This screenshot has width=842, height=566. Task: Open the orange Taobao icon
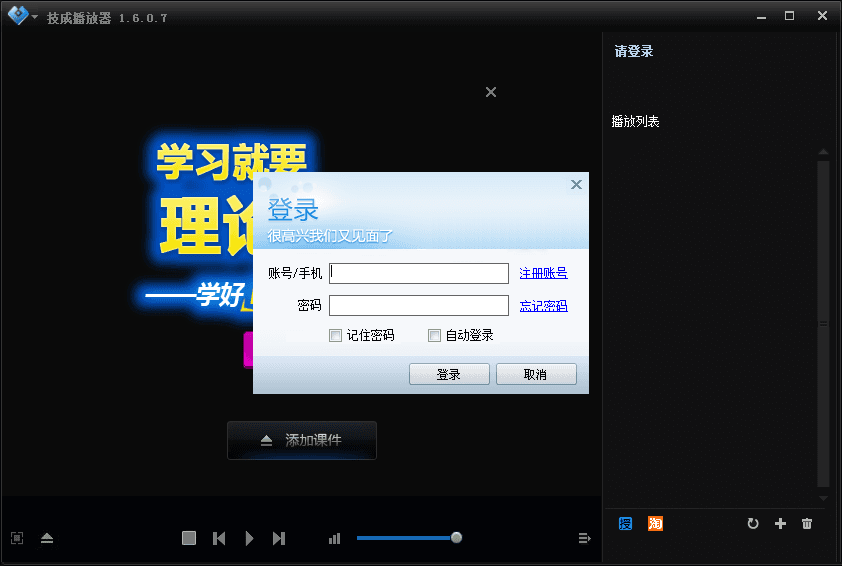coord(655,523)
